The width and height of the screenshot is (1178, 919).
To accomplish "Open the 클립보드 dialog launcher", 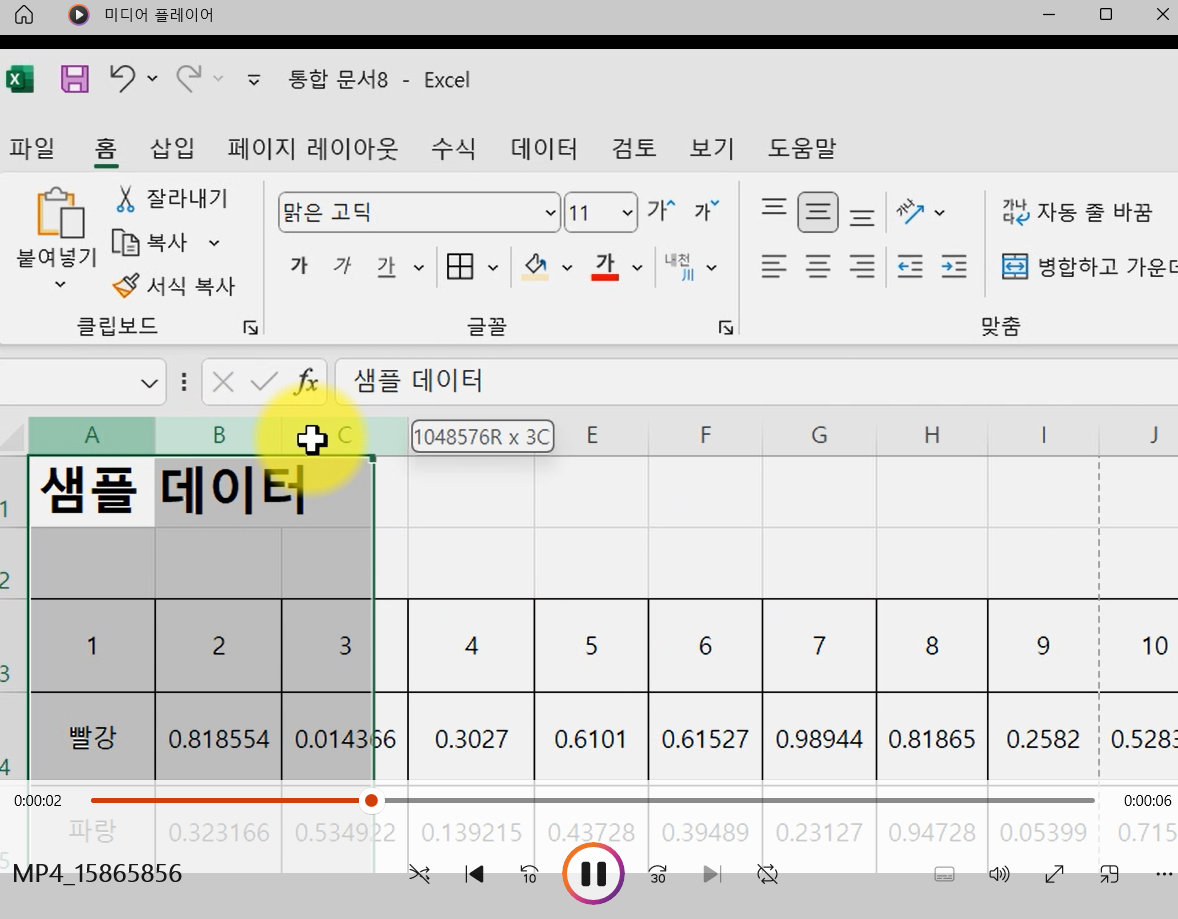I will tap(250, 328).
